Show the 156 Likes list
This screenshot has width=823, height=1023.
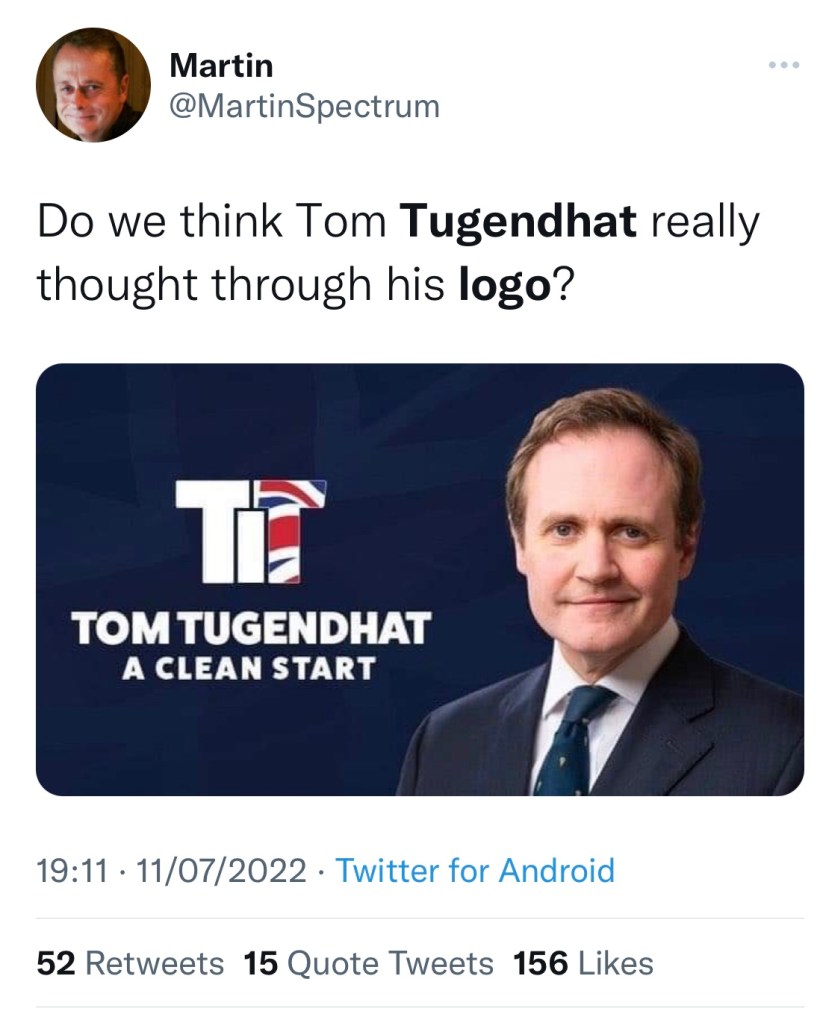click(x=583, y=963)
